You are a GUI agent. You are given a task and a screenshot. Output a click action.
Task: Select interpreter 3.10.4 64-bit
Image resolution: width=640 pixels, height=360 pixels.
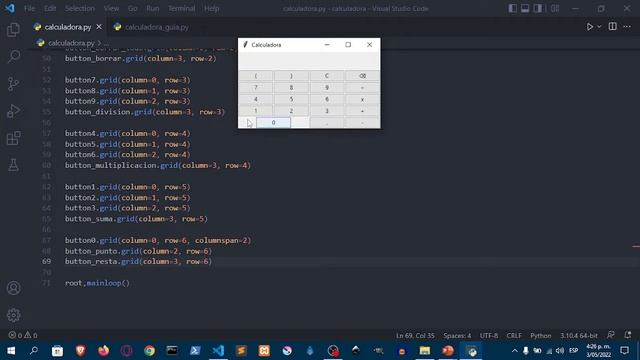(x=579, y=336)
